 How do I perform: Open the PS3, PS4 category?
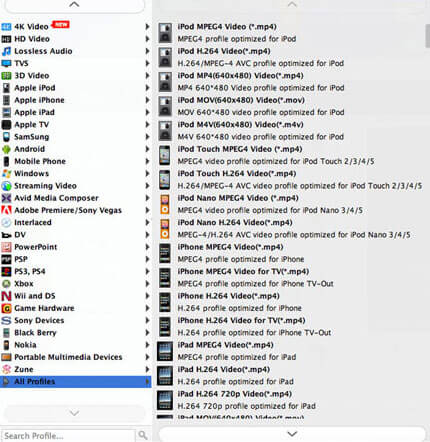point(76,271)
